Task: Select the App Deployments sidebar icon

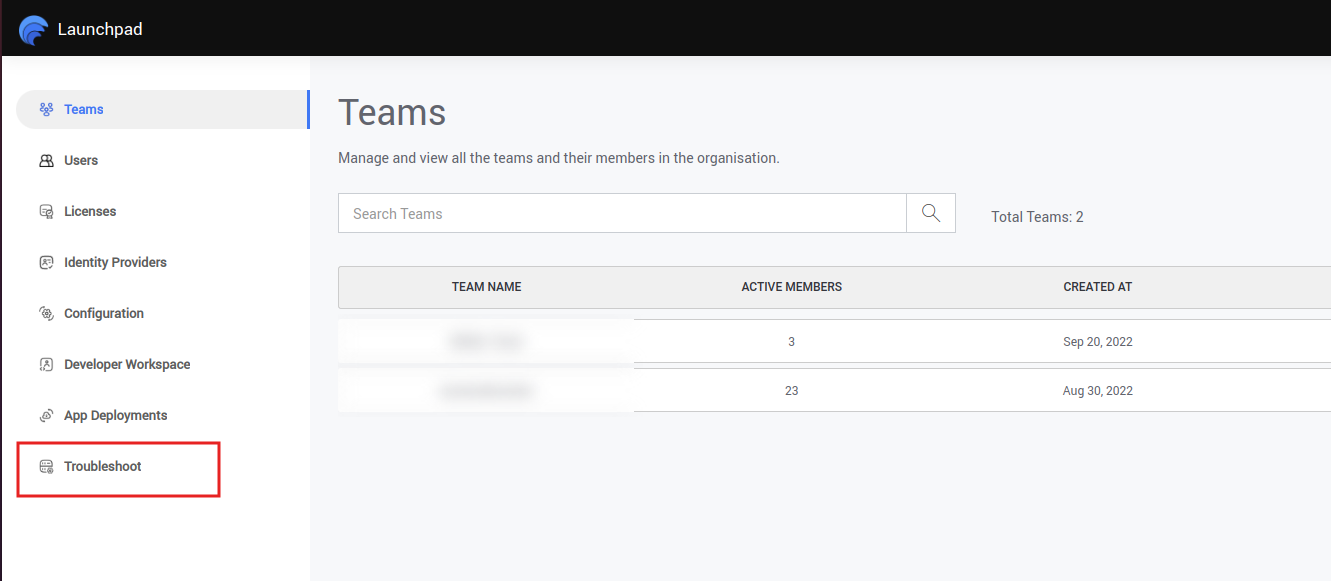Action: pyautogui.click(x=46, y=416)
